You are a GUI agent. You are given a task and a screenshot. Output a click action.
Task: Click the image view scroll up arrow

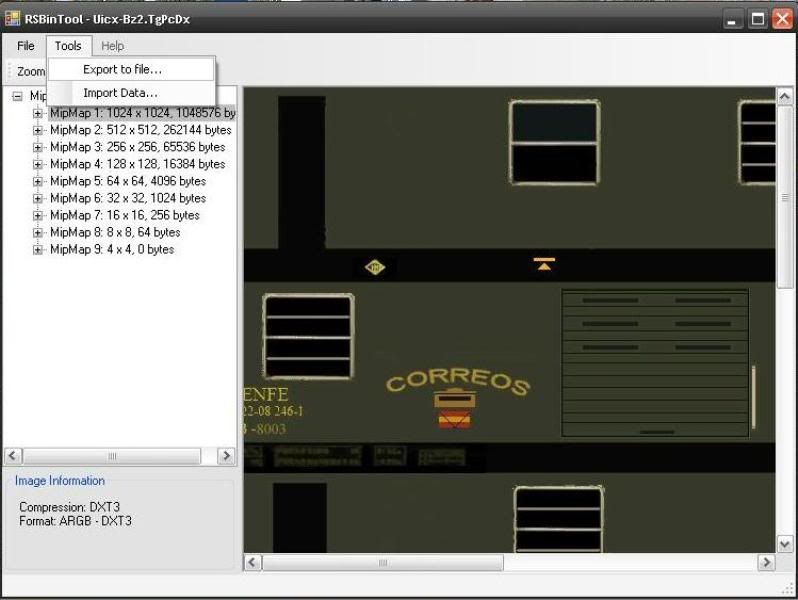785,96
